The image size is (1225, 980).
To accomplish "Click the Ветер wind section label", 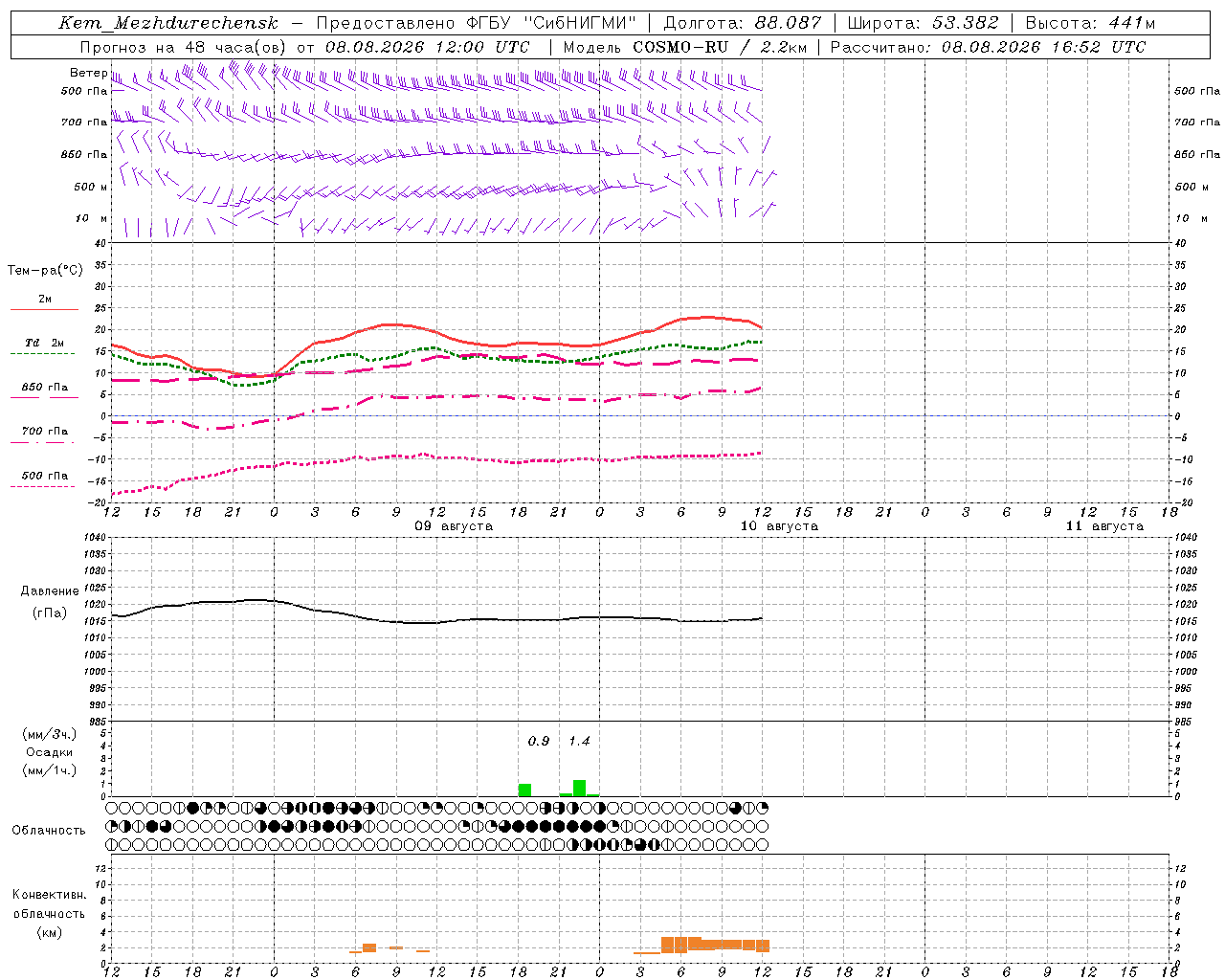I will pos(88,73).
